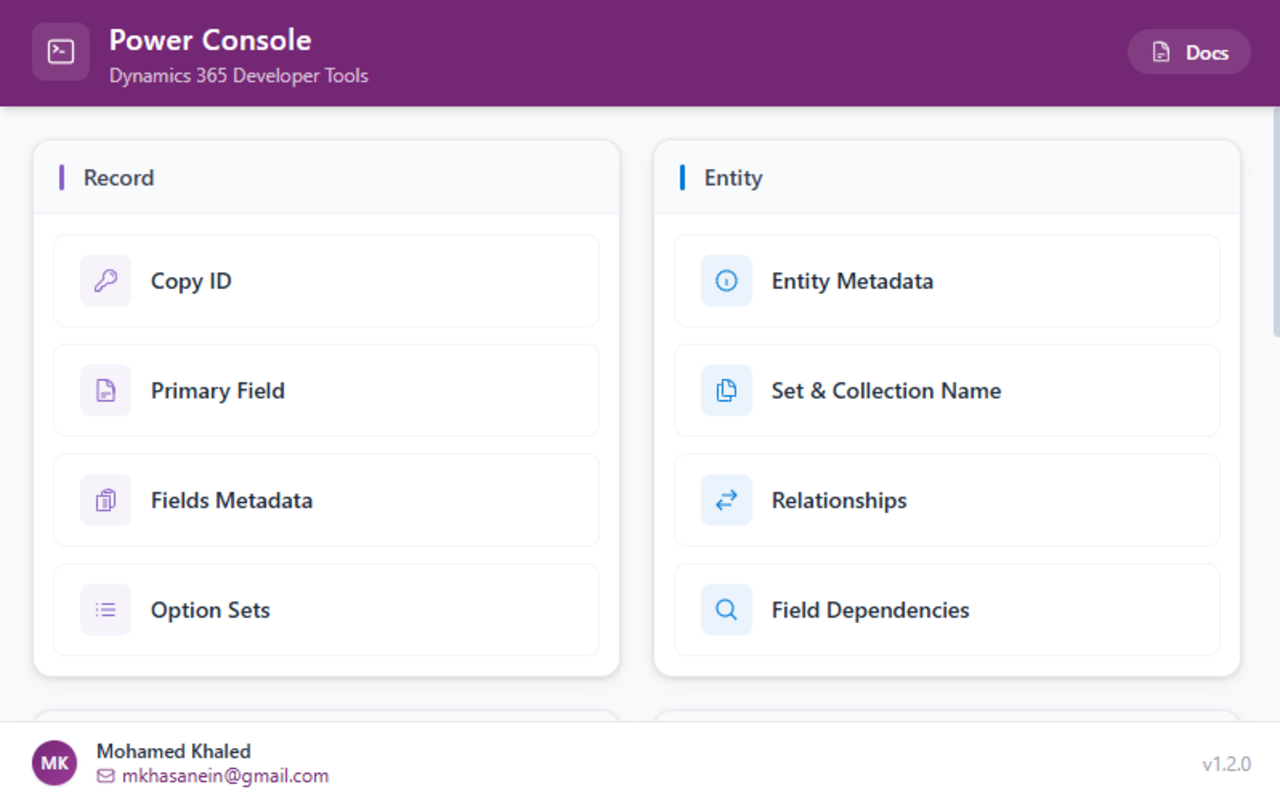Click the copy icon beside Set & Collection Name
Image resolution: width=1280 pixels, height=800 pixels.
coord(727,391)
